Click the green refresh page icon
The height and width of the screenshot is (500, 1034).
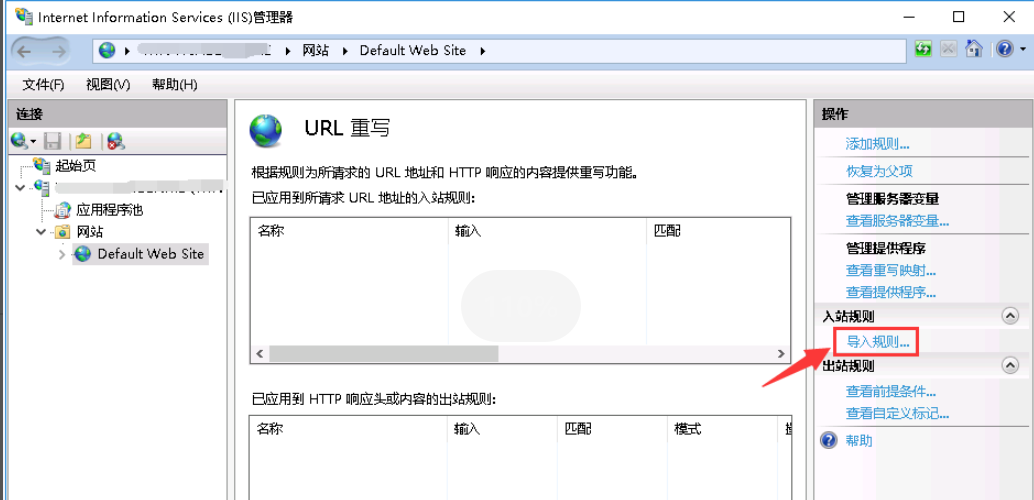click(924, 50)
